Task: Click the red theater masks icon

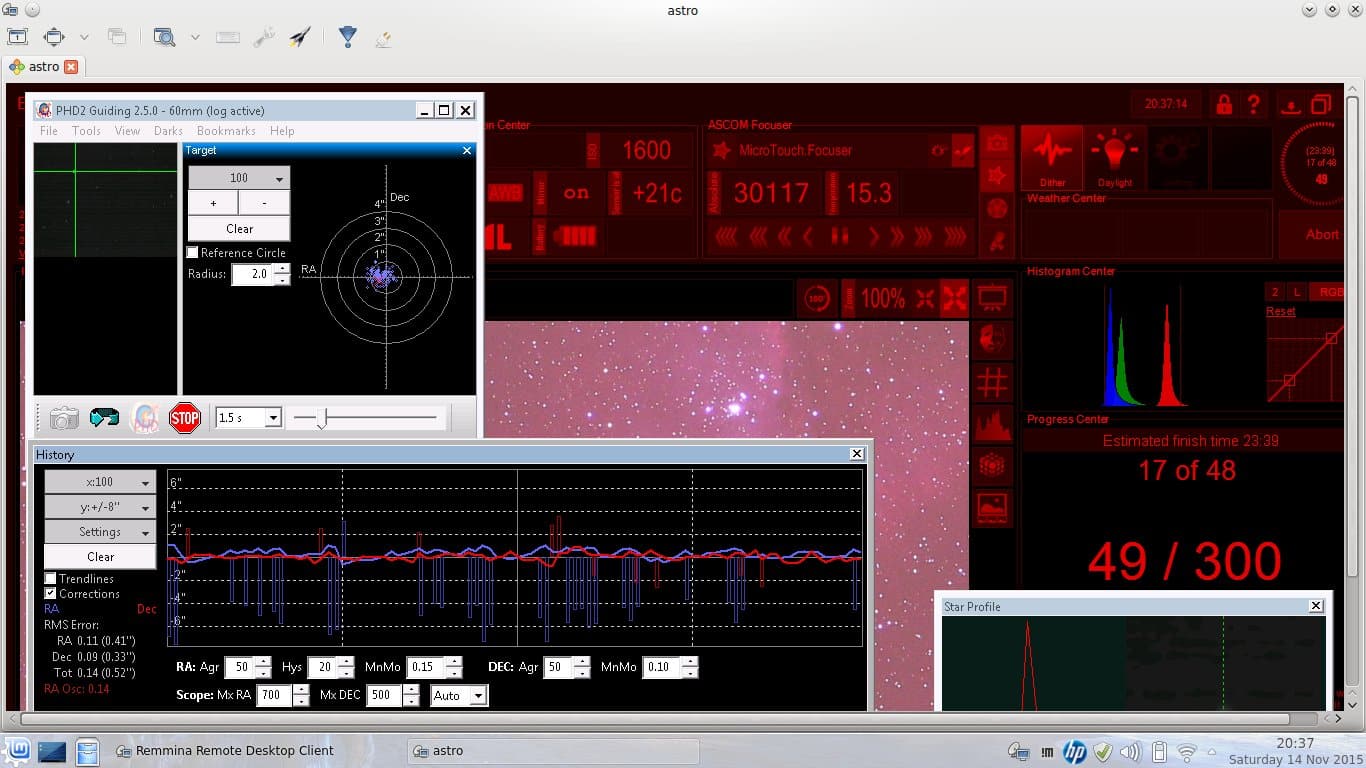Action: pos(992,340)
